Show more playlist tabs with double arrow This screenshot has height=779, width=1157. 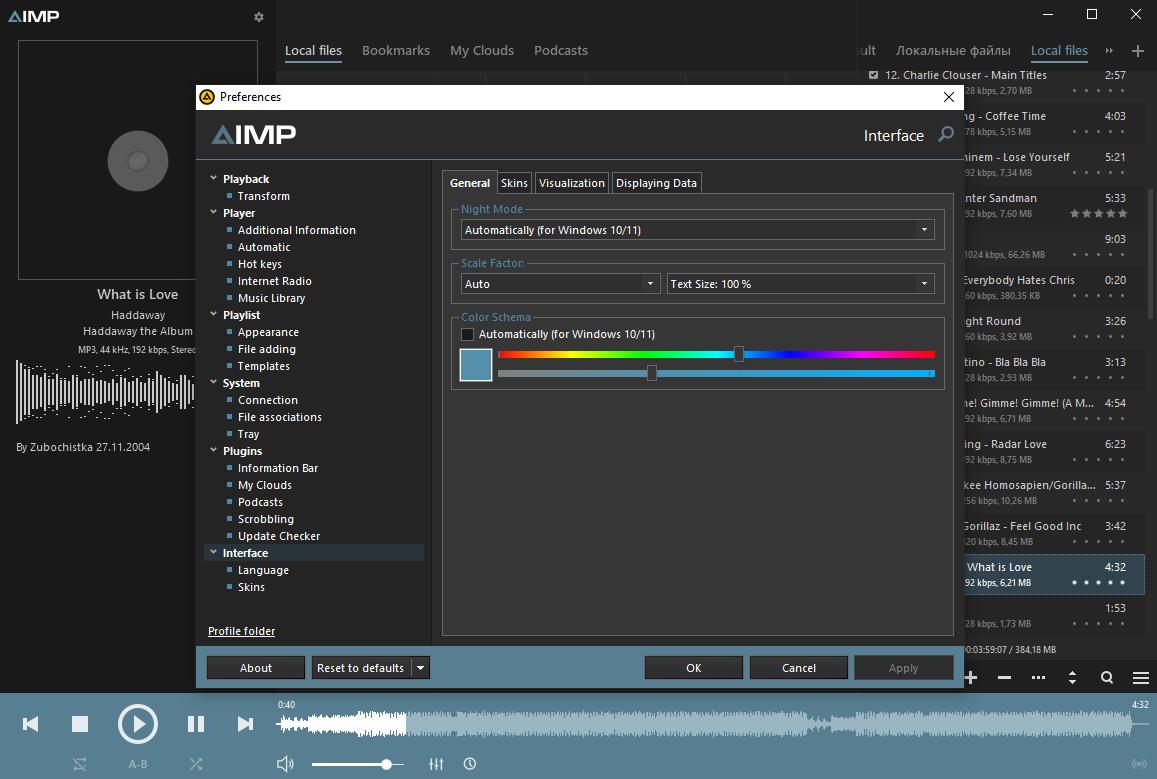pos(1109,51)
